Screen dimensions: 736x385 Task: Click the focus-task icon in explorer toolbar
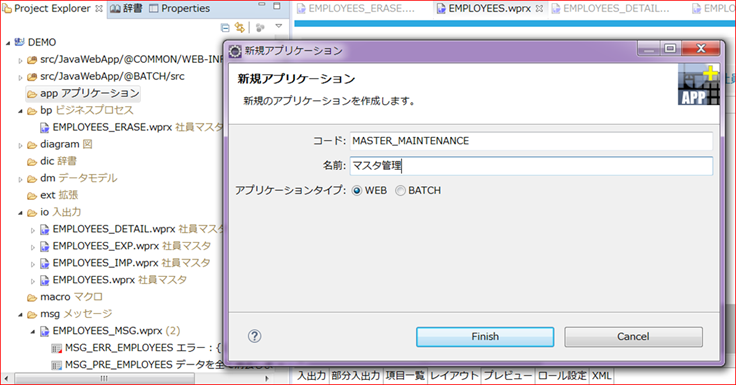tap(260, 28)
